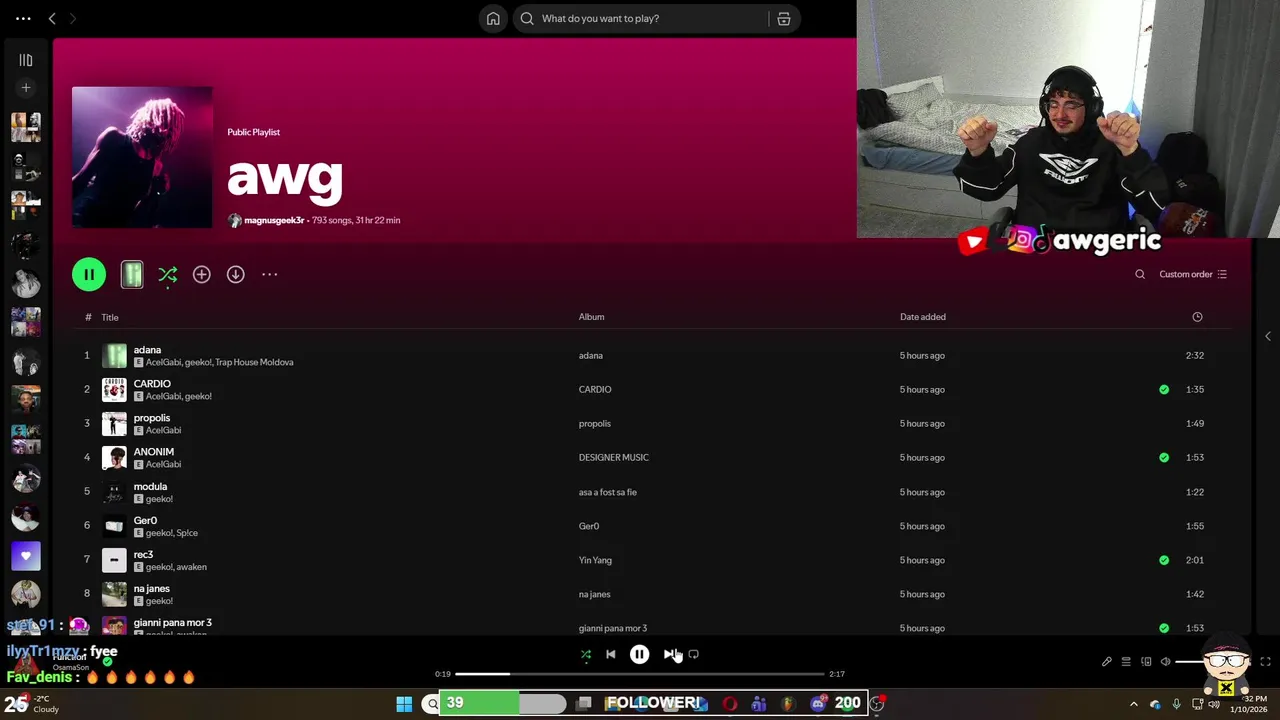Screen dimensions: 1280x720
Task: Open more options for awg playlist
Action: pyautogui.click(x=270, y=274)
